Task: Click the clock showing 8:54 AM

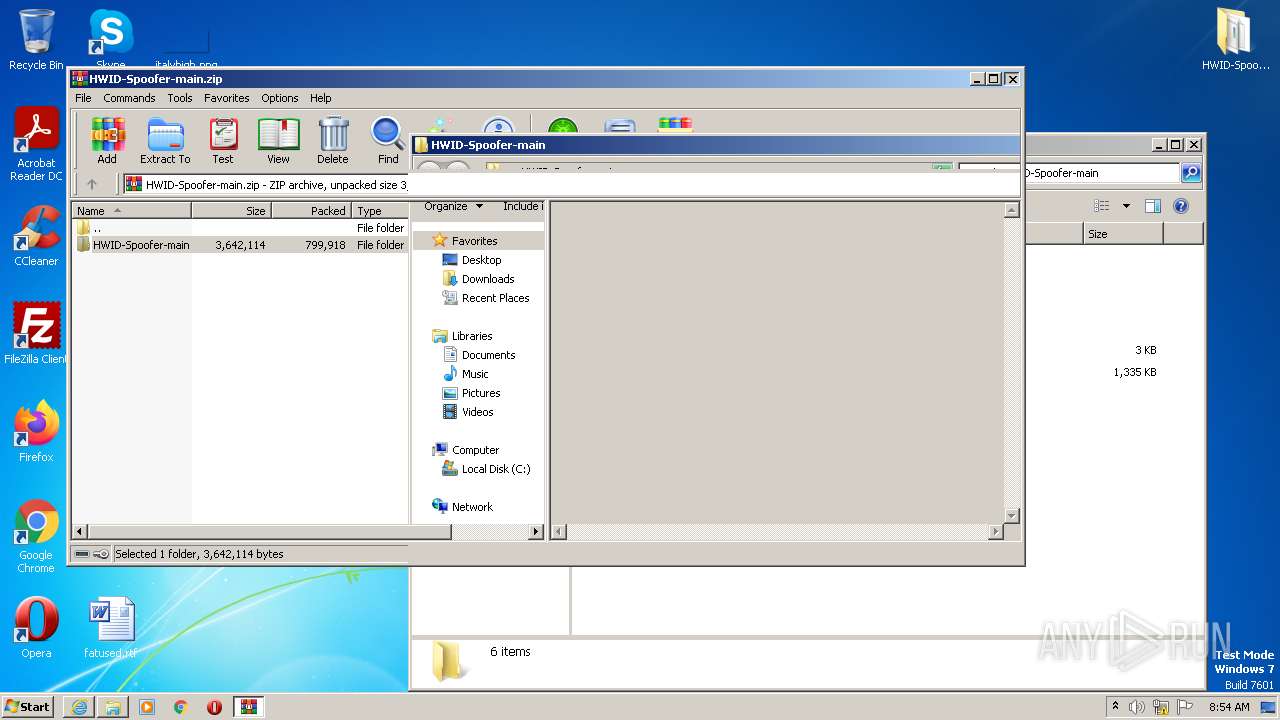Action: click(x=1229, y=707)
